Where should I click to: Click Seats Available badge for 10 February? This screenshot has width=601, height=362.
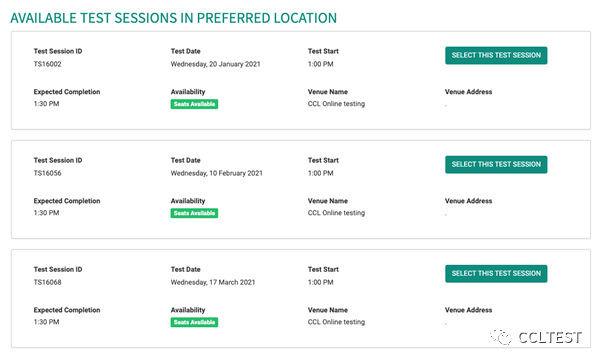click(x=194, y=213)
